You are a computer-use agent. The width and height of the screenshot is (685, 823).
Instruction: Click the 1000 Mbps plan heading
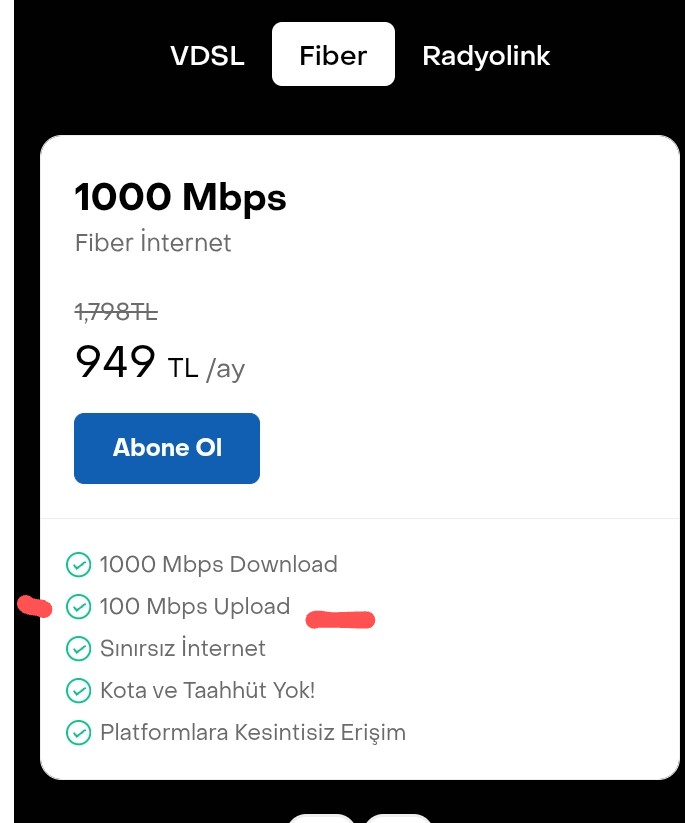coord(181,198)
